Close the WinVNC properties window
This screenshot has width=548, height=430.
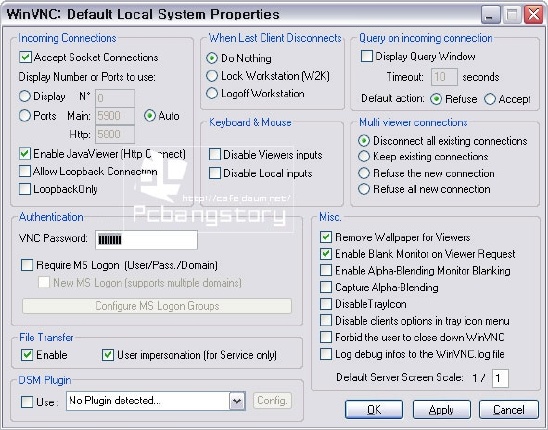(x=534, y=15)
